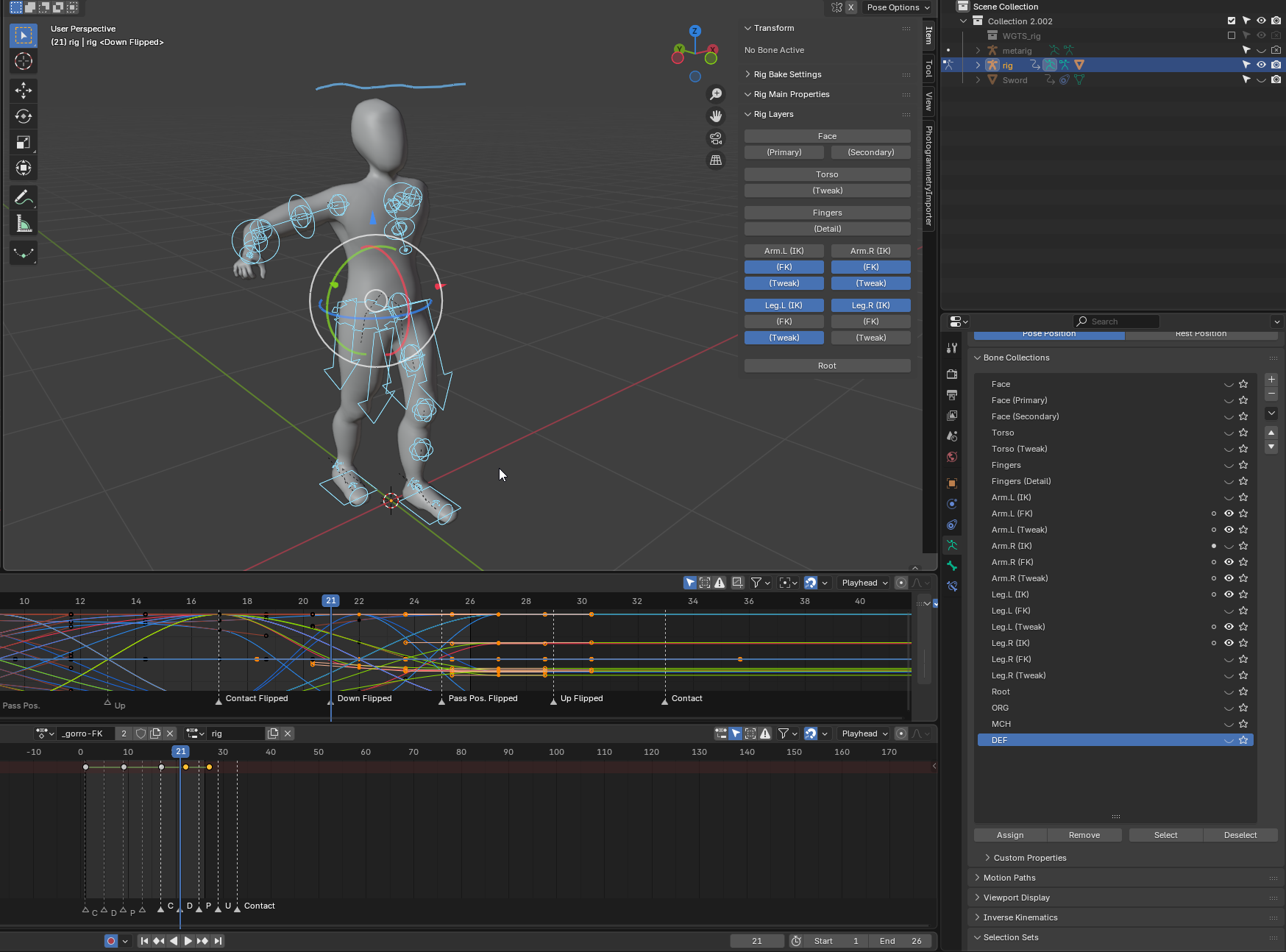Switch to the View sidebar tab
Image resolution: width=1286 pixels, height=952 pixels.
[929, 102]
